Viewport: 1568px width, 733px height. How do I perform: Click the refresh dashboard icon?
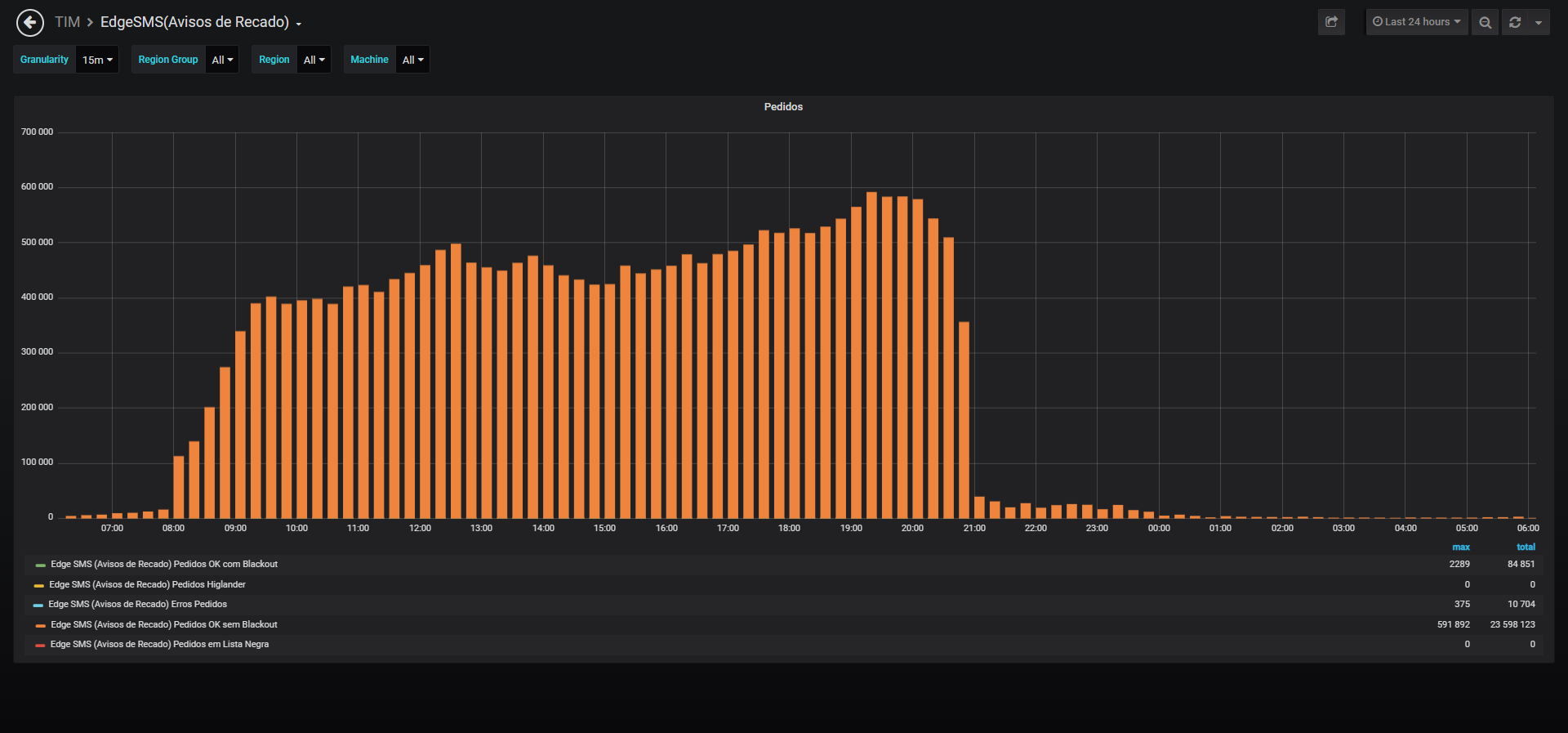tap(1515, 22)
